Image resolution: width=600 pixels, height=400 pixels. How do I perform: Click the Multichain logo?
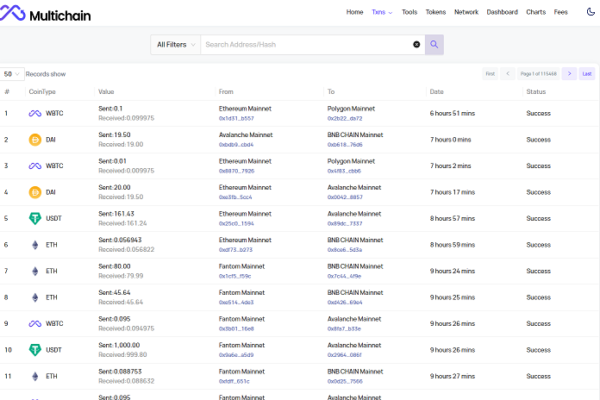[x=45, y=14]
